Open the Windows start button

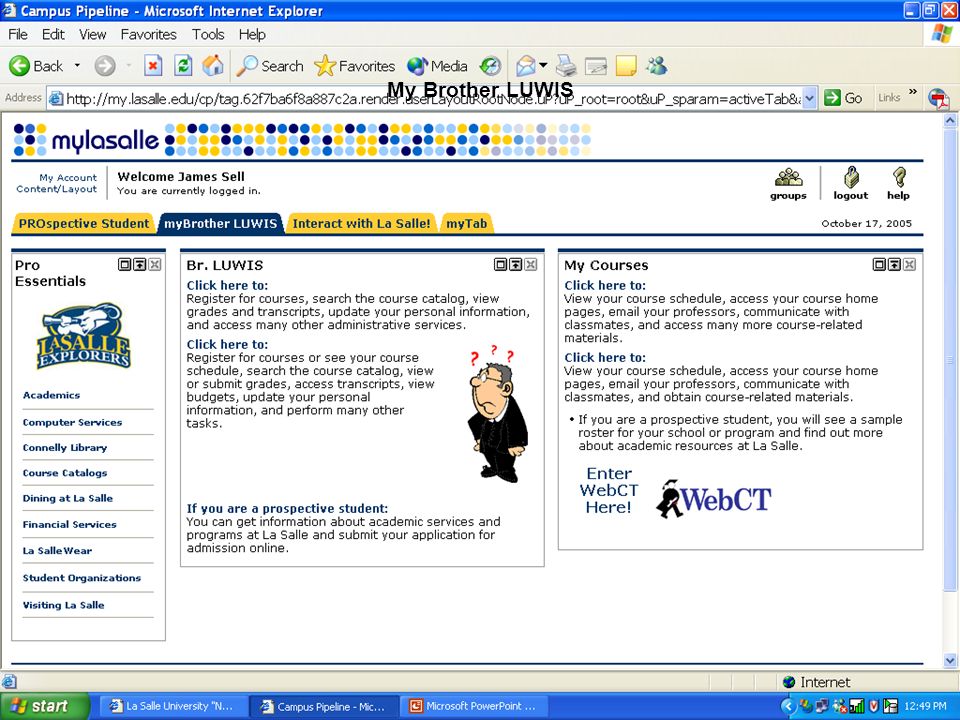(45, 706)
